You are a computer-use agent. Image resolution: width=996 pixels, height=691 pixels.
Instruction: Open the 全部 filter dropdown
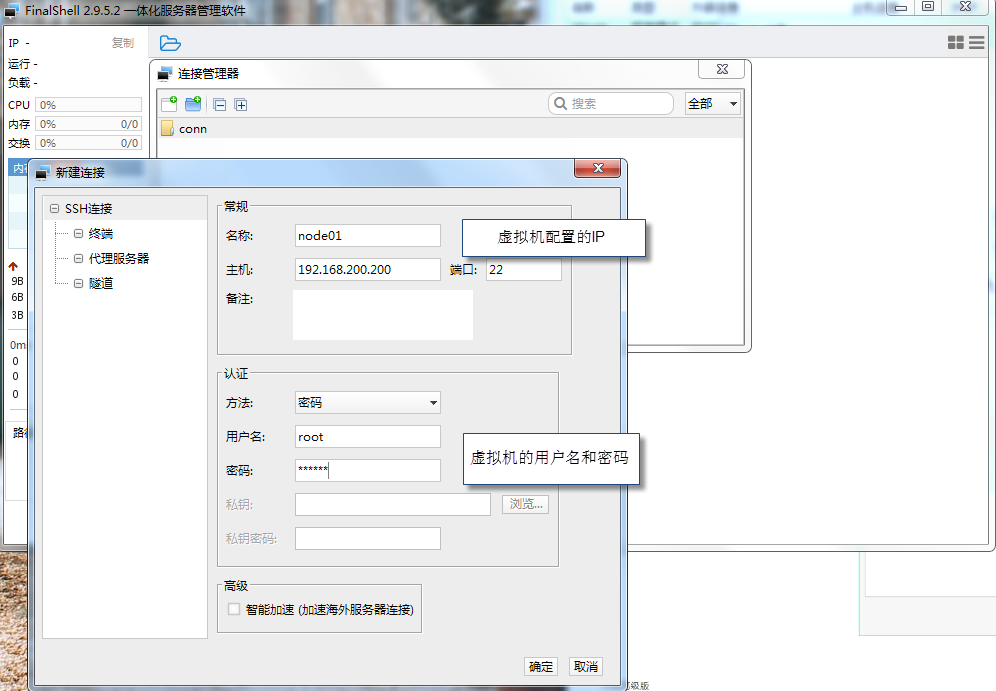point(712,103)
